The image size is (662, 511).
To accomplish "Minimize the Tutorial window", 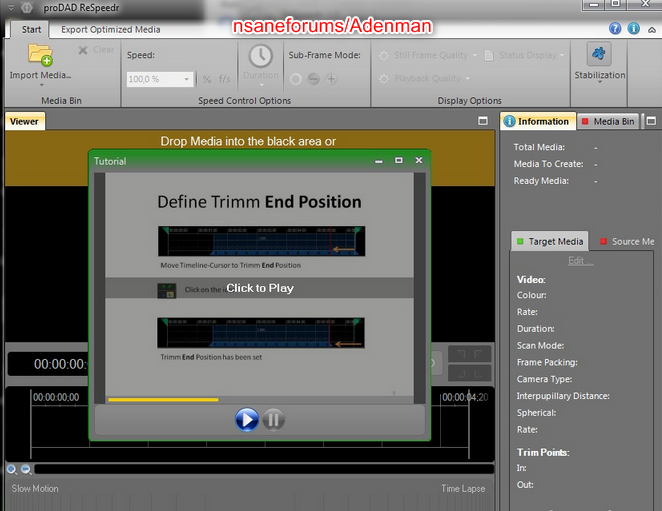I will [379, 161].
